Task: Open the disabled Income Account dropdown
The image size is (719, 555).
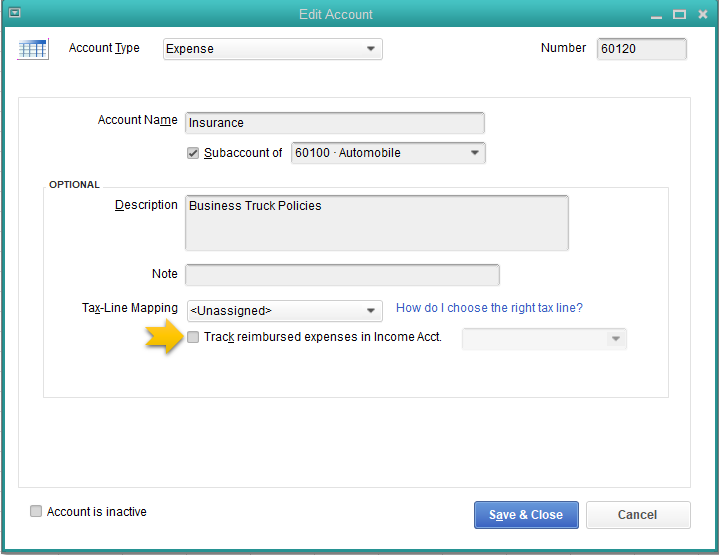Action: pos(616,339)
